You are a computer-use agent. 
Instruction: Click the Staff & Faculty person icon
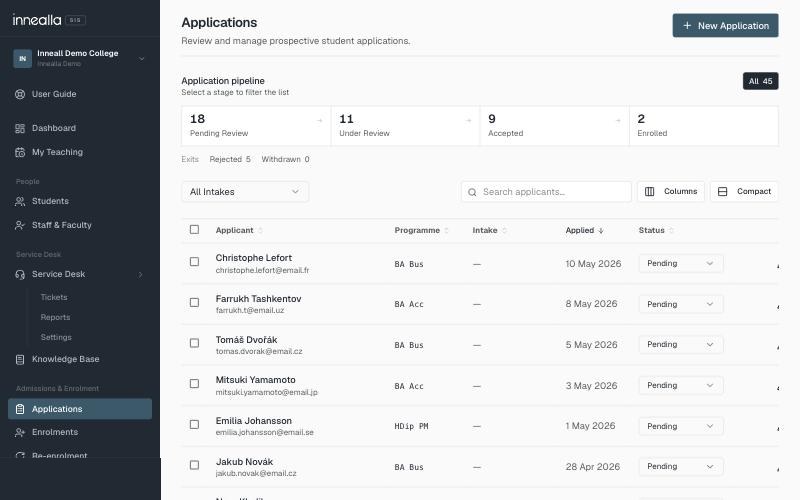(20, 226)
